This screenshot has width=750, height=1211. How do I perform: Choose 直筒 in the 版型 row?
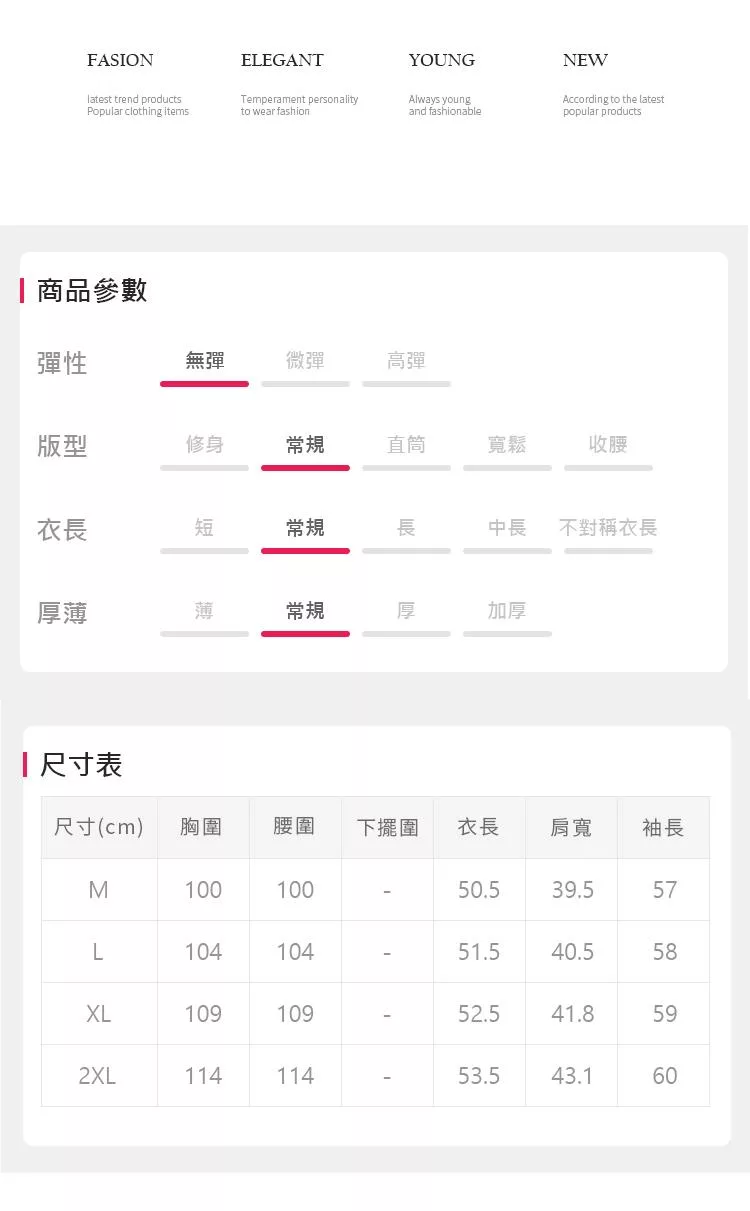406,445
